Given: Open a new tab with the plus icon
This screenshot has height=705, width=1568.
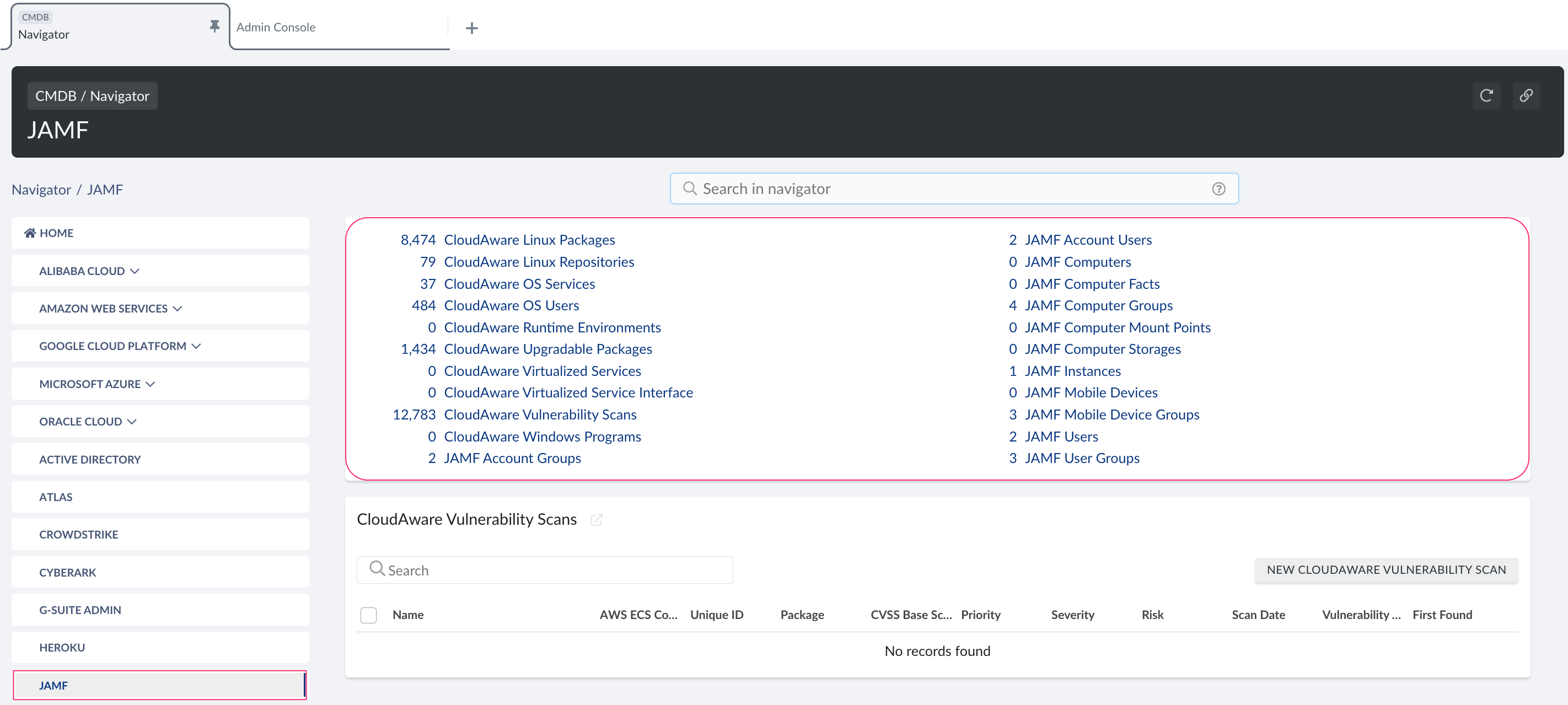Looking at the screenshot, I should (472, 28).
